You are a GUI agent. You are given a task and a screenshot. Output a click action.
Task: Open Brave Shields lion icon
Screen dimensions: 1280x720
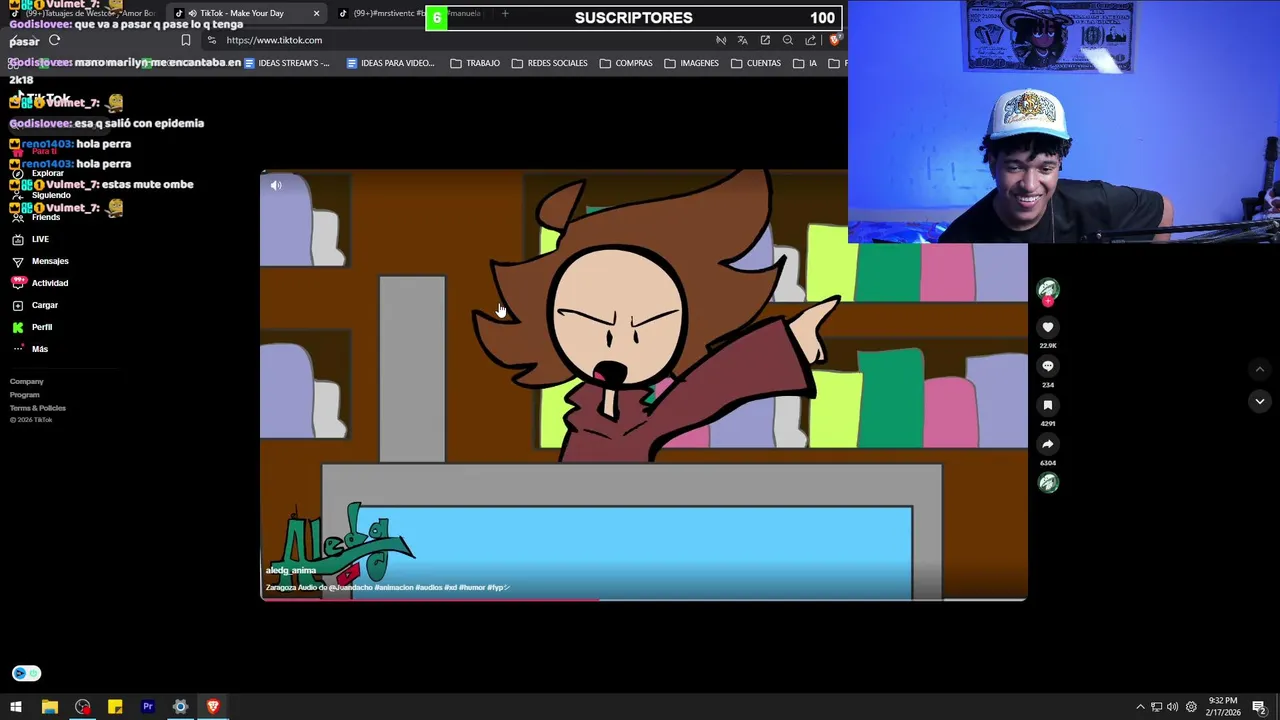click(835, 40)
